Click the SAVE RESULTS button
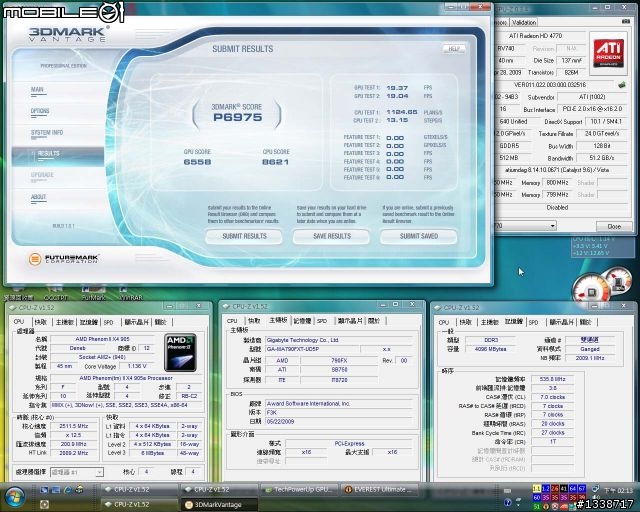Screen dimensions: 640x512 331,236
